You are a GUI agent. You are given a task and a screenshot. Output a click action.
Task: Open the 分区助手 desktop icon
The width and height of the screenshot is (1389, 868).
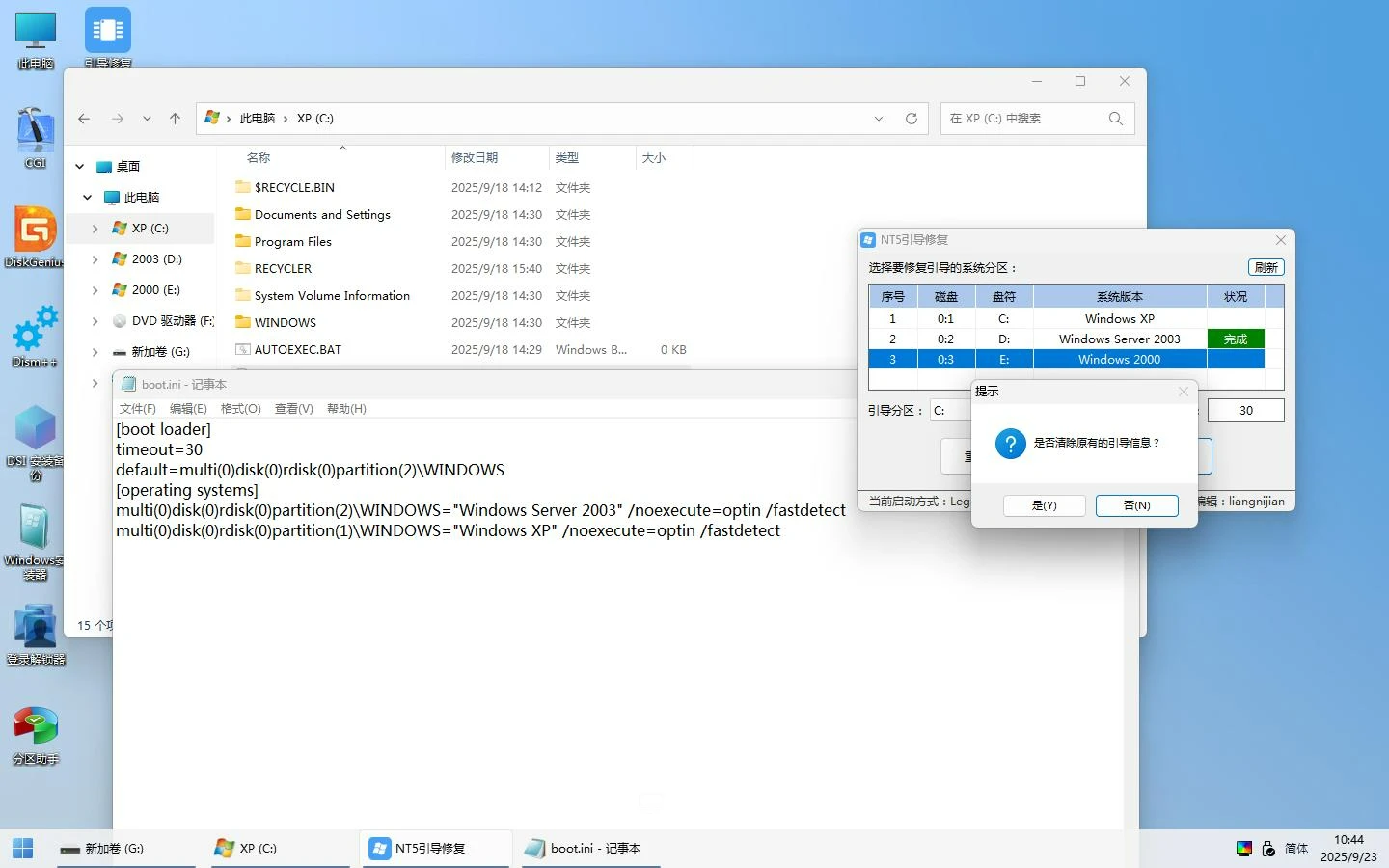(36, 736)
